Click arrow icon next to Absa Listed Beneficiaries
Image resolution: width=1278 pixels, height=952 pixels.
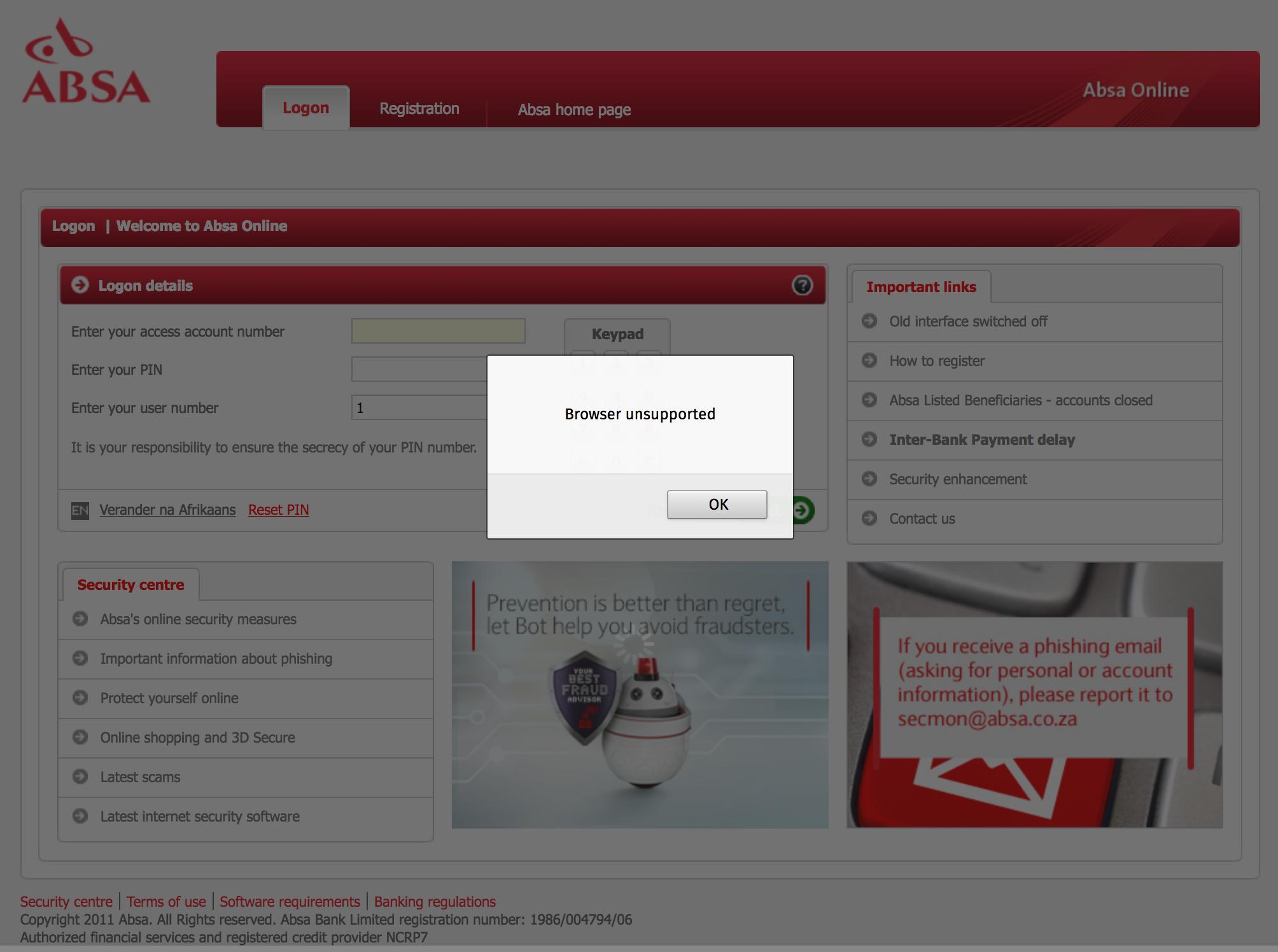(x=869, y=400)
